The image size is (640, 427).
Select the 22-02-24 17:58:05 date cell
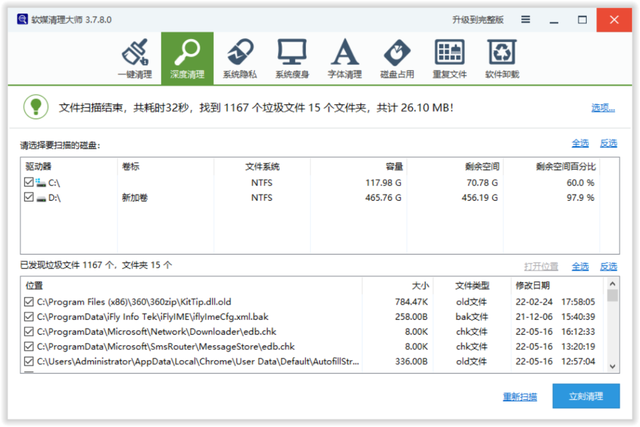555,302
